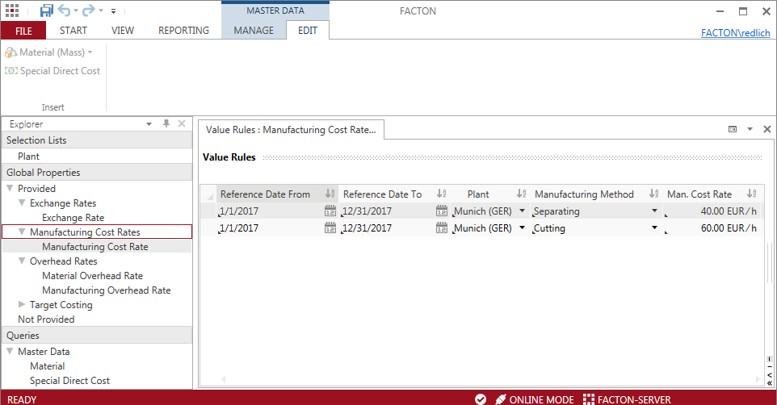Close the Value Rules document tab

pyautogui.click(x=767, y=129)
